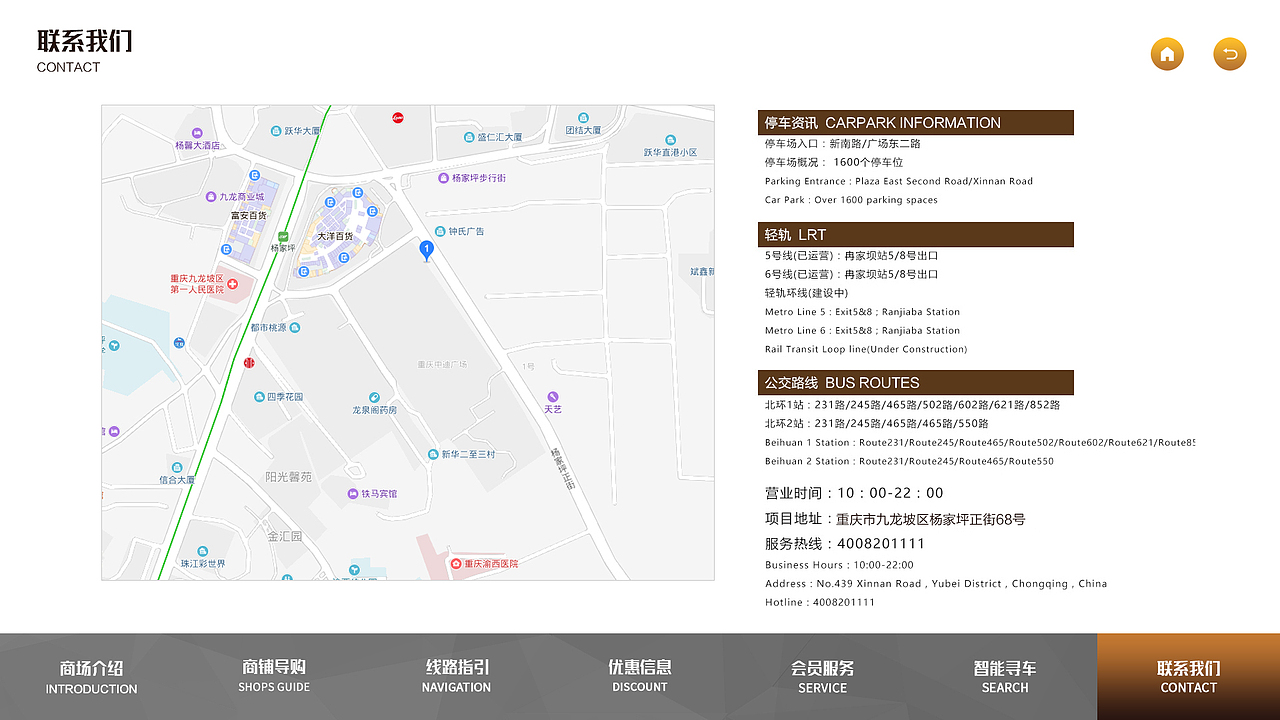The width and height of the screenshot is (1280, 720).
Task: Click the golden Back arrow icon
Action: tap(1230, 54)
